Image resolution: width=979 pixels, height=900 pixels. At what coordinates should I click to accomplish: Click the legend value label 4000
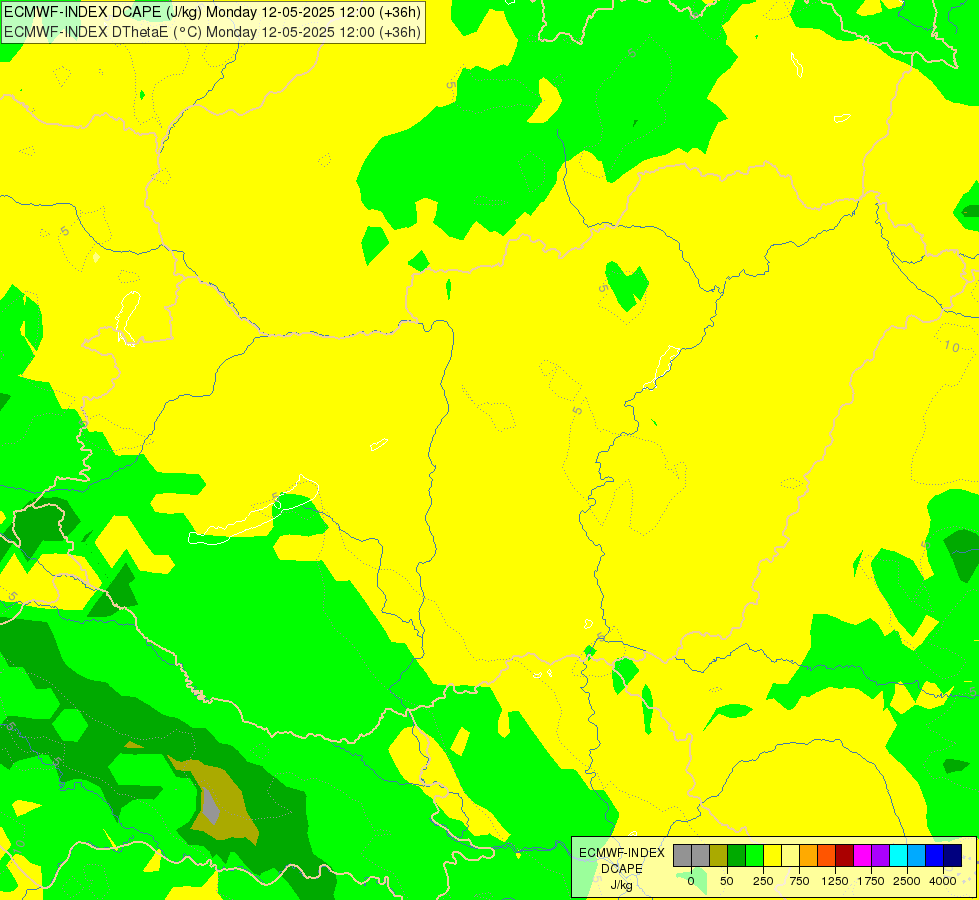943,881
